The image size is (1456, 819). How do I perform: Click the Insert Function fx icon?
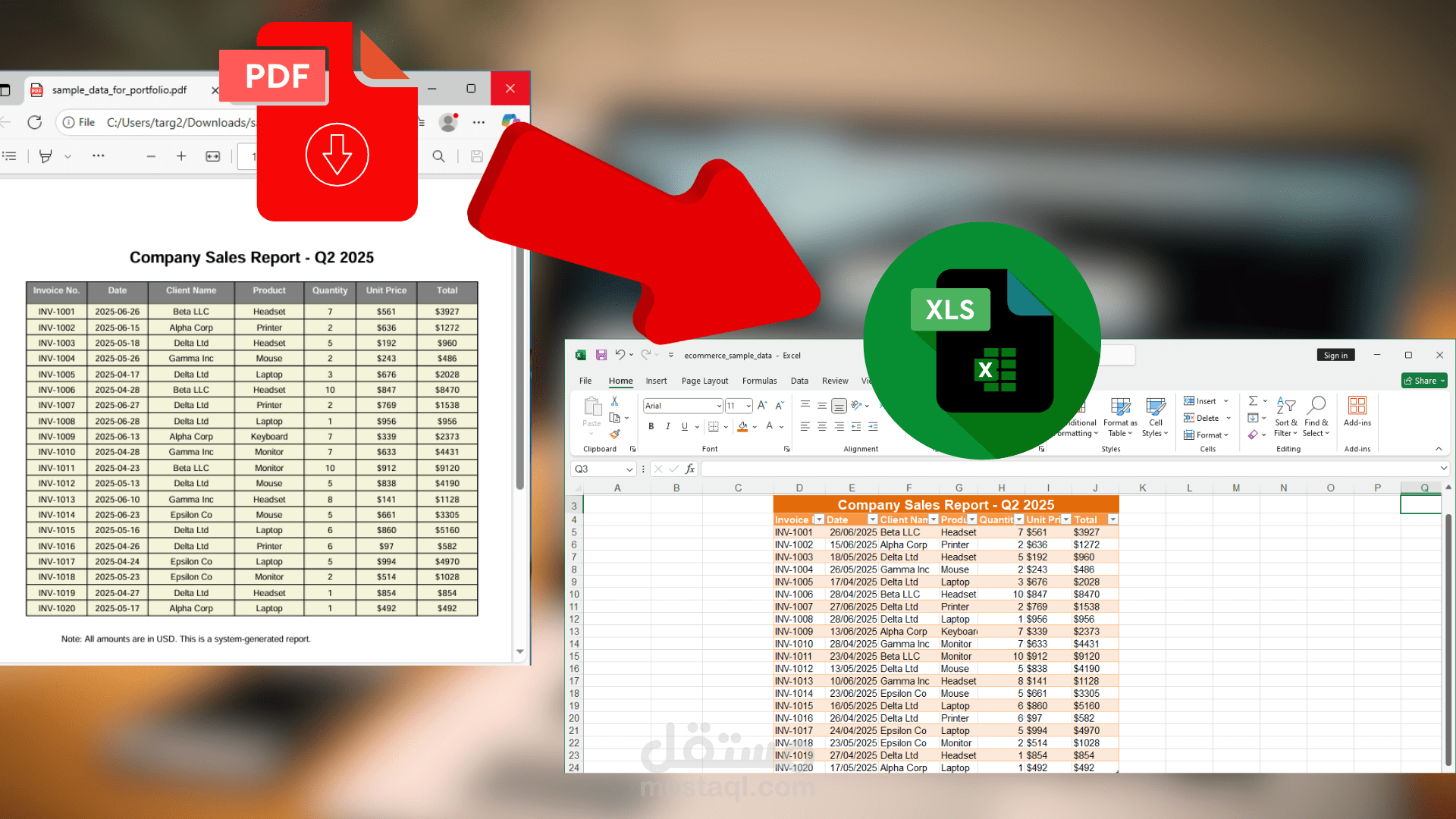click(x=690, y=469)
